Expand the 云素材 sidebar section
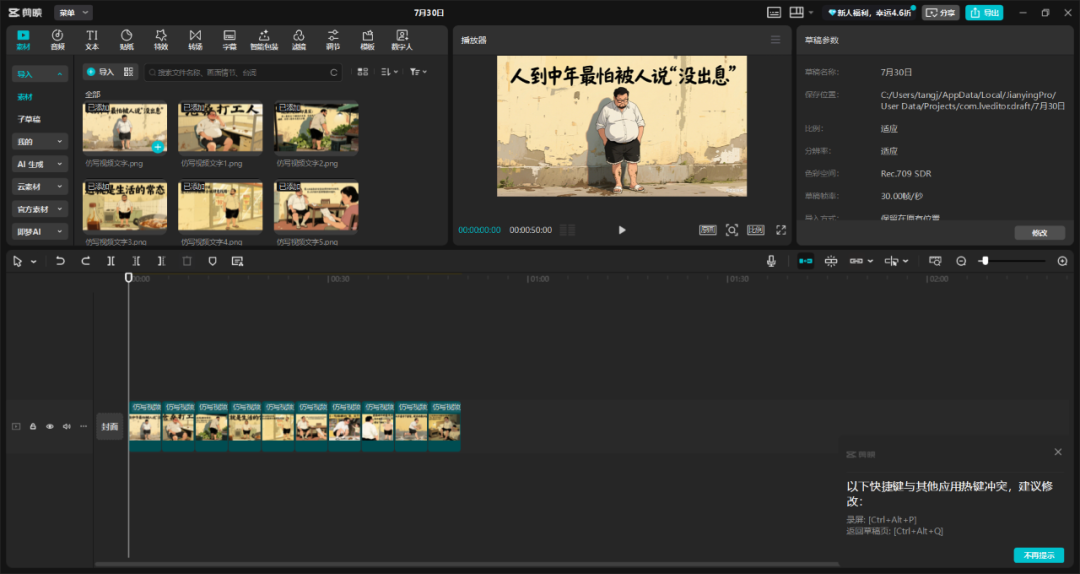This screenshot has width=1080, height=574. [x=40, y=187]
